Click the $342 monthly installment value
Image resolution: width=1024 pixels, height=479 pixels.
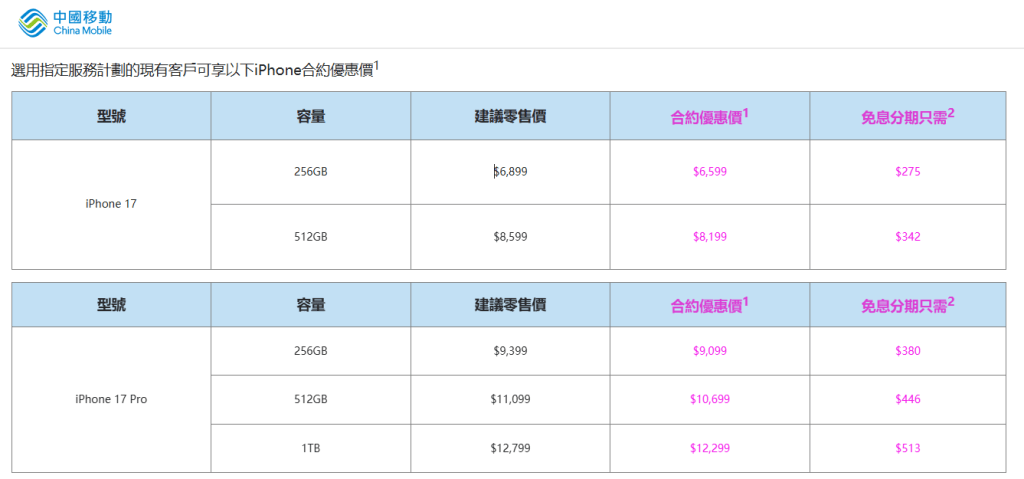pos(907,237)
